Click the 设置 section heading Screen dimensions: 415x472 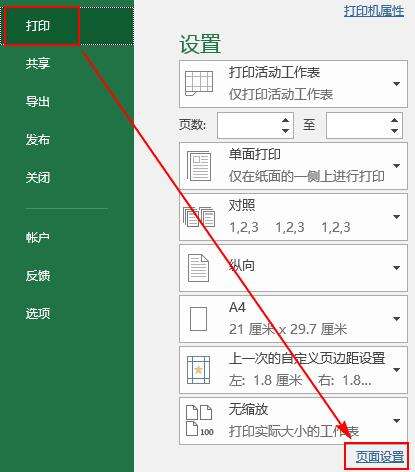(x=200, y=44)
